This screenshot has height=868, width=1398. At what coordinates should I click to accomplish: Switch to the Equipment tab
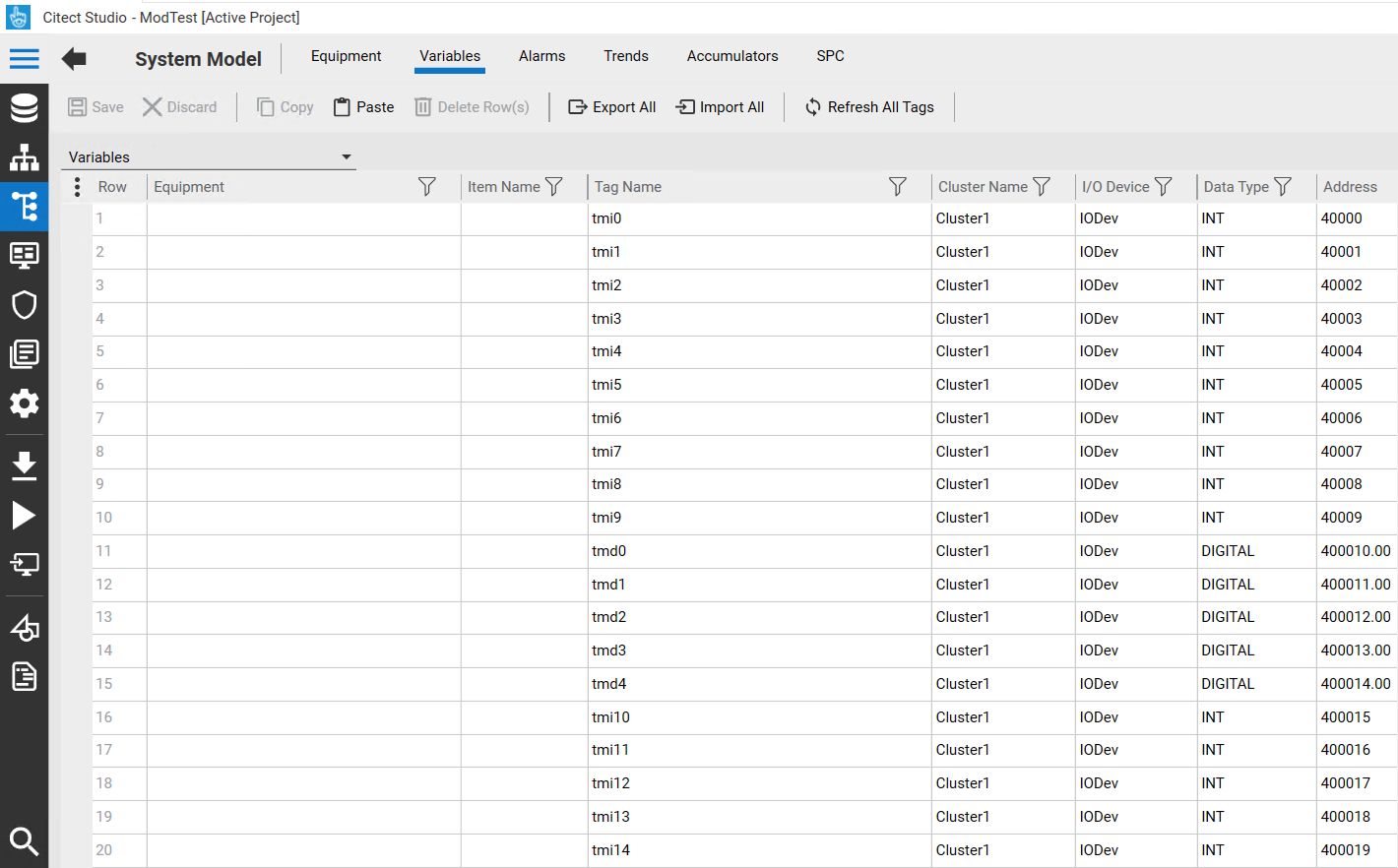(346, 56)
